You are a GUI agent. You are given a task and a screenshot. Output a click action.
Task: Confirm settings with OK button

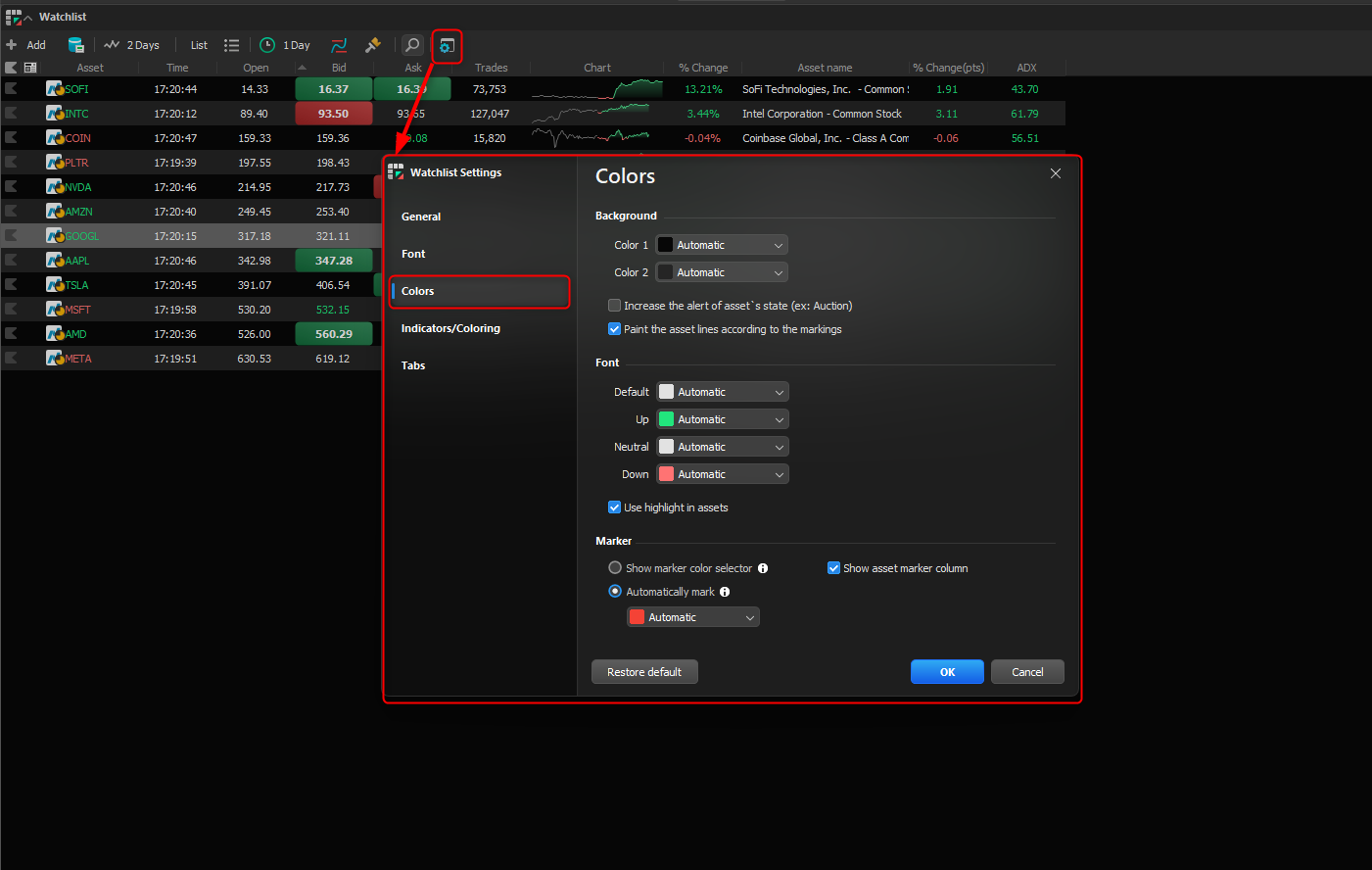(x=947, y=672)
